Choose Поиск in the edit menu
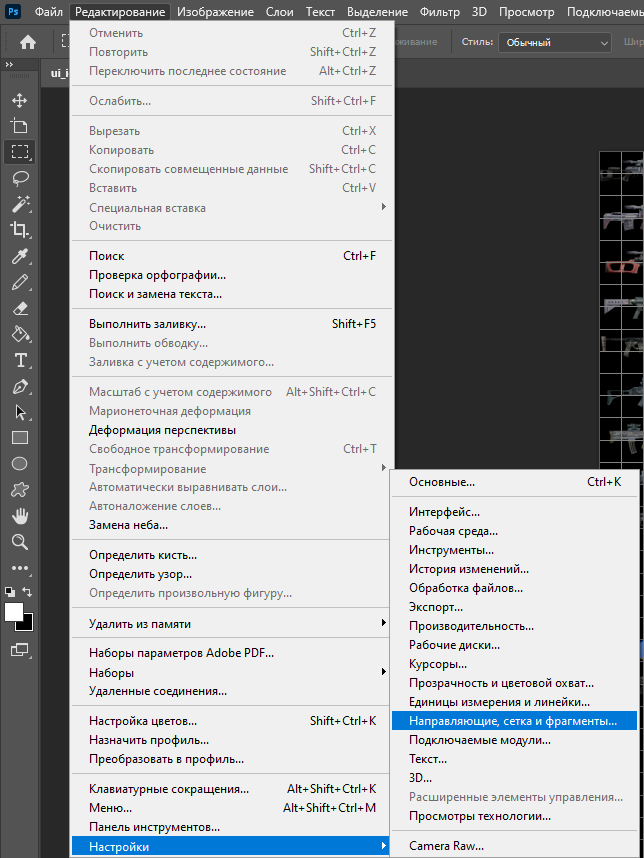Viewport: 644px width, 858px height. click(232, 256)
